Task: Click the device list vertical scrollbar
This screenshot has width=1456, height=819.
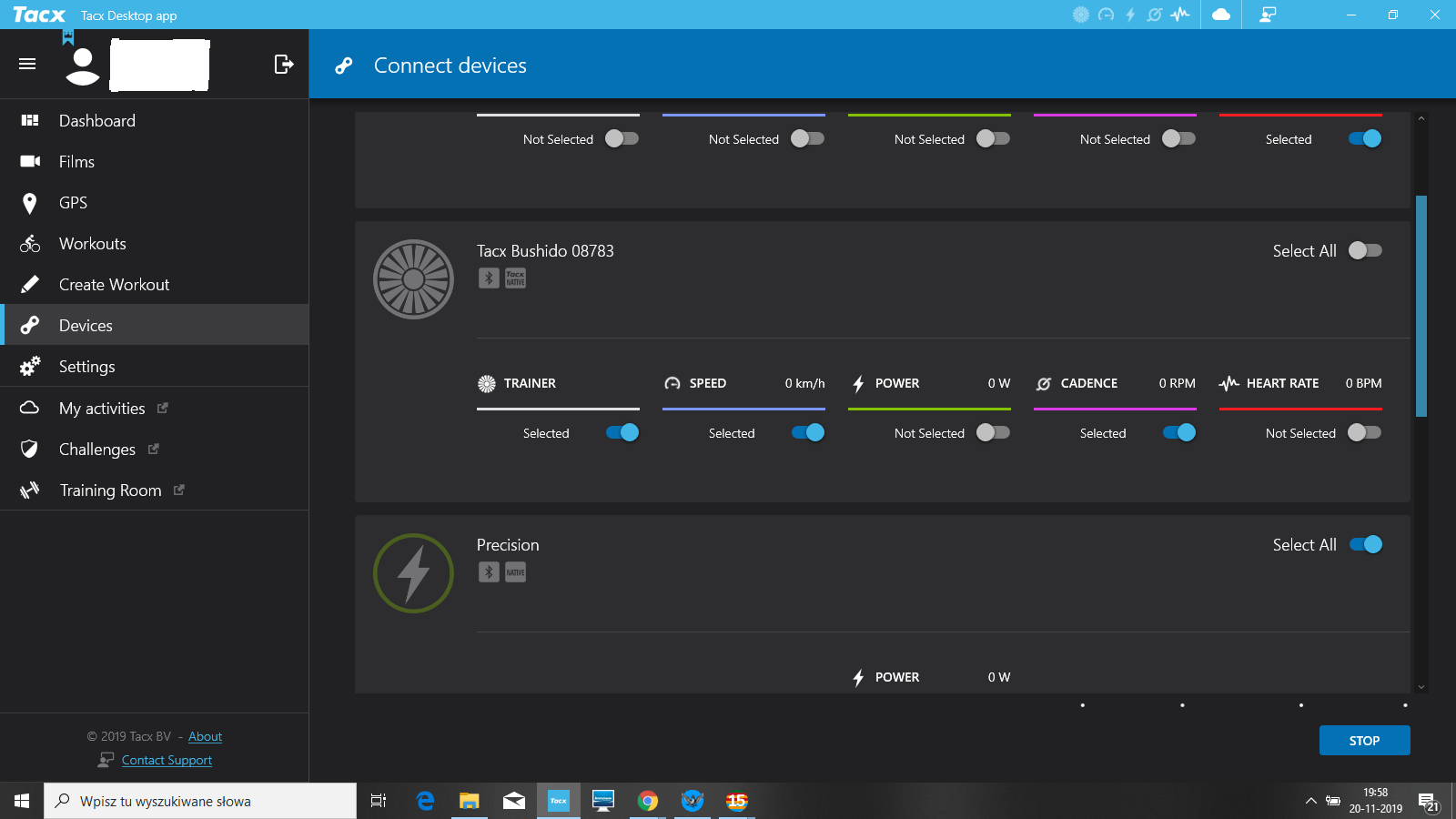Action: (1421, 306)
